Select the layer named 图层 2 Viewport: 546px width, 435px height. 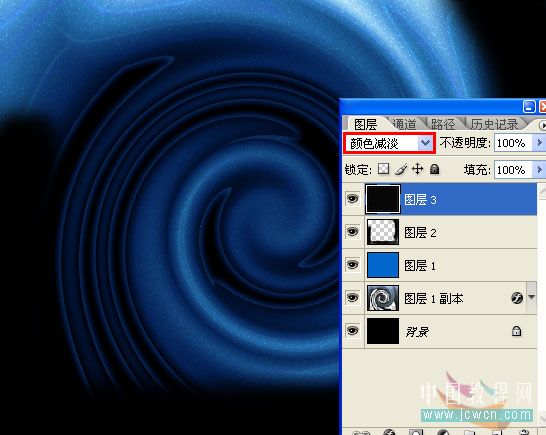point(420,232)
